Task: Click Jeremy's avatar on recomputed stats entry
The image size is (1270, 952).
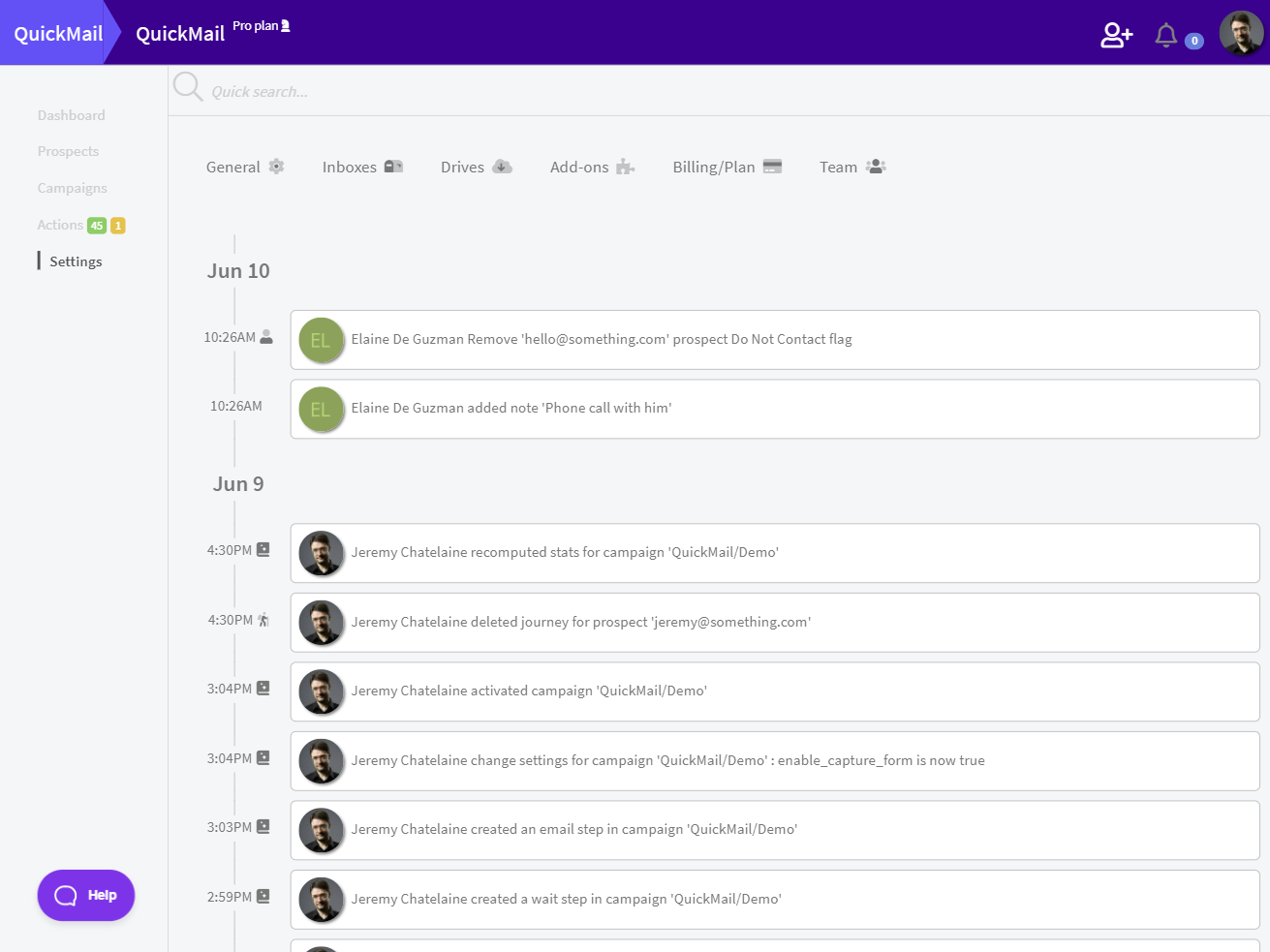Action: pos(321,554)
